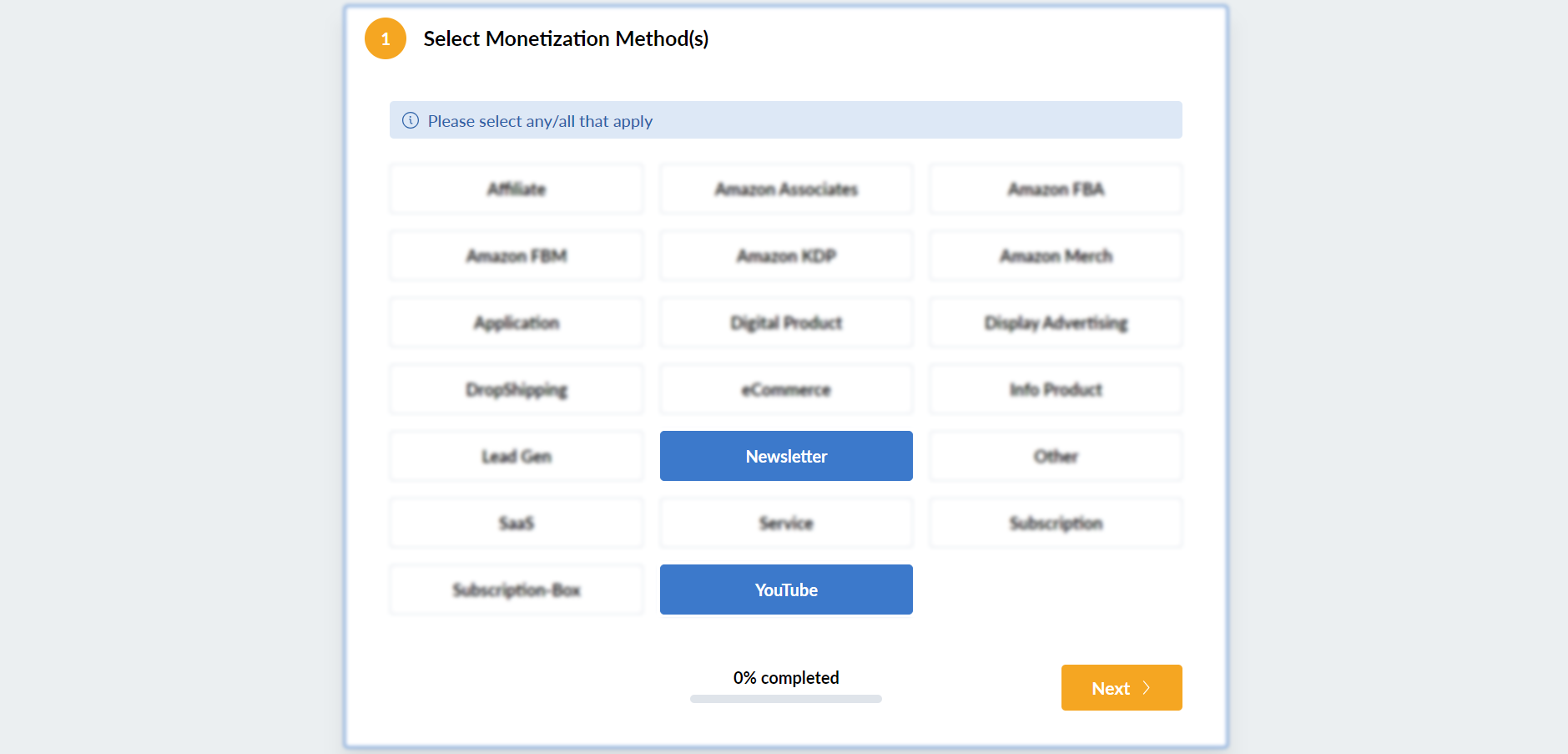The image size is (1568, 754).
Task: Select the Lead Gen option
Action: click(x=517, y=456)
